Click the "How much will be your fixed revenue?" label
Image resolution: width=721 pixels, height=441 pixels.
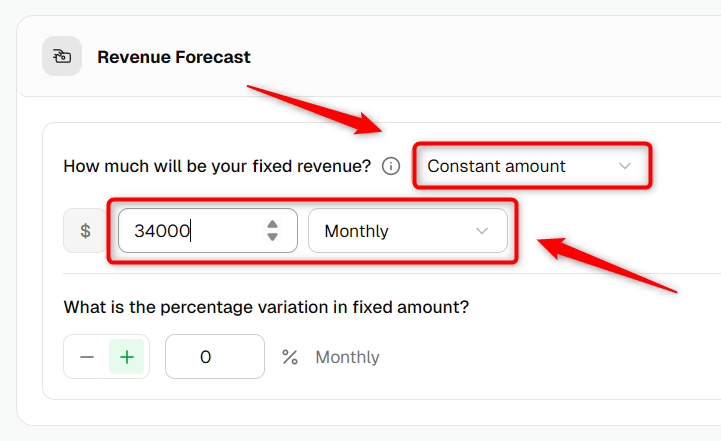pyautogui.click(x=217, y=166)
